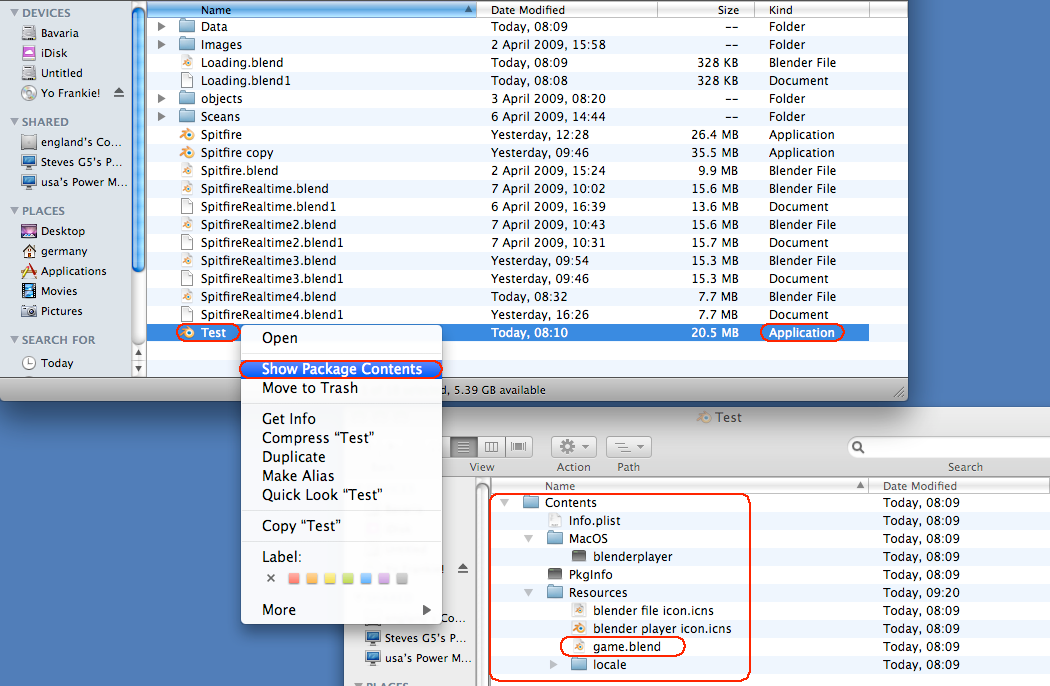Open the iDisk icon under Devices
The image size is (1050, 686).
click(x=29, y=53)
